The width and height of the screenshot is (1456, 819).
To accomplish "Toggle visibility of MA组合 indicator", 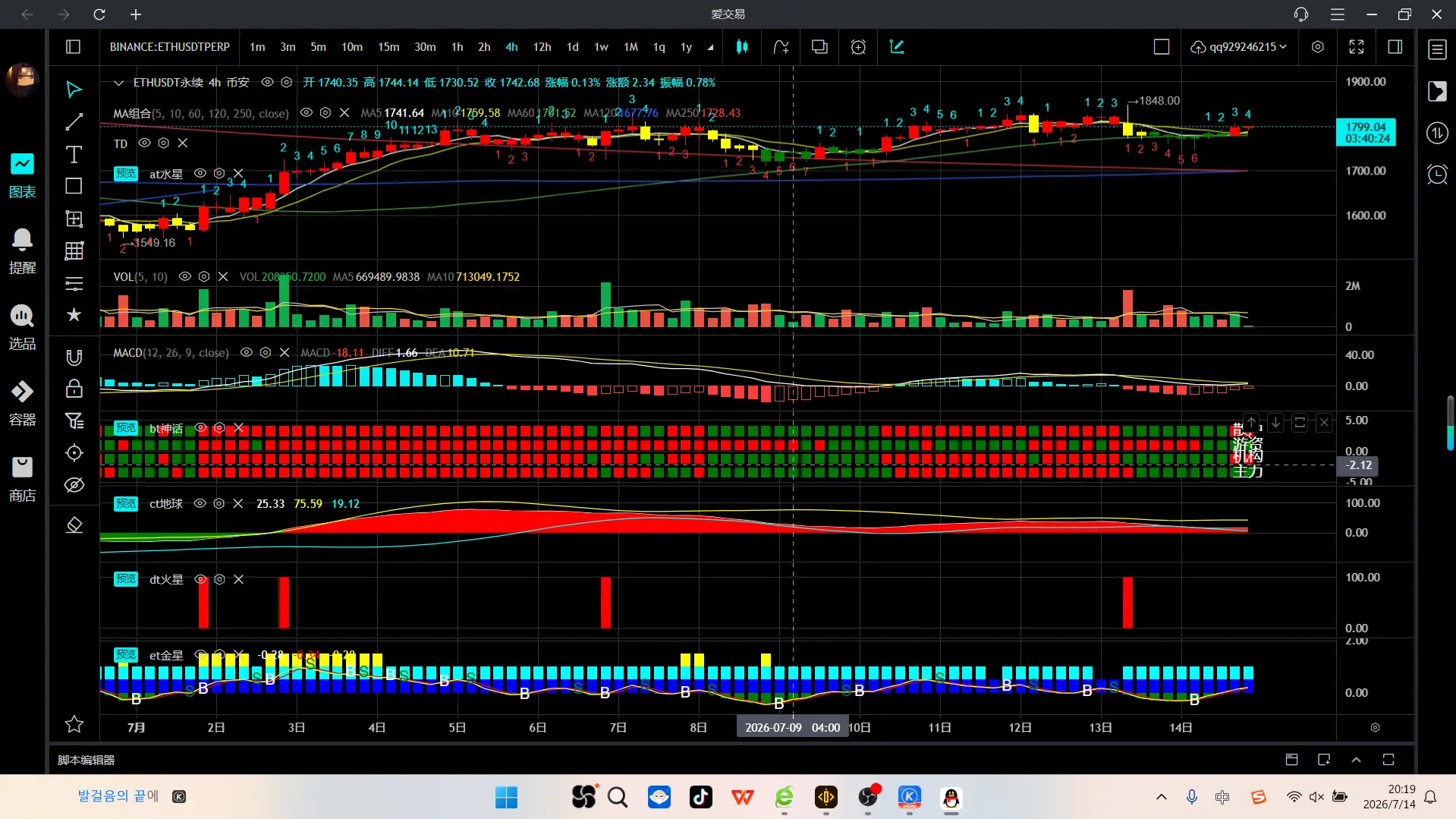I will pyautogui.click(x=307, y=112).
